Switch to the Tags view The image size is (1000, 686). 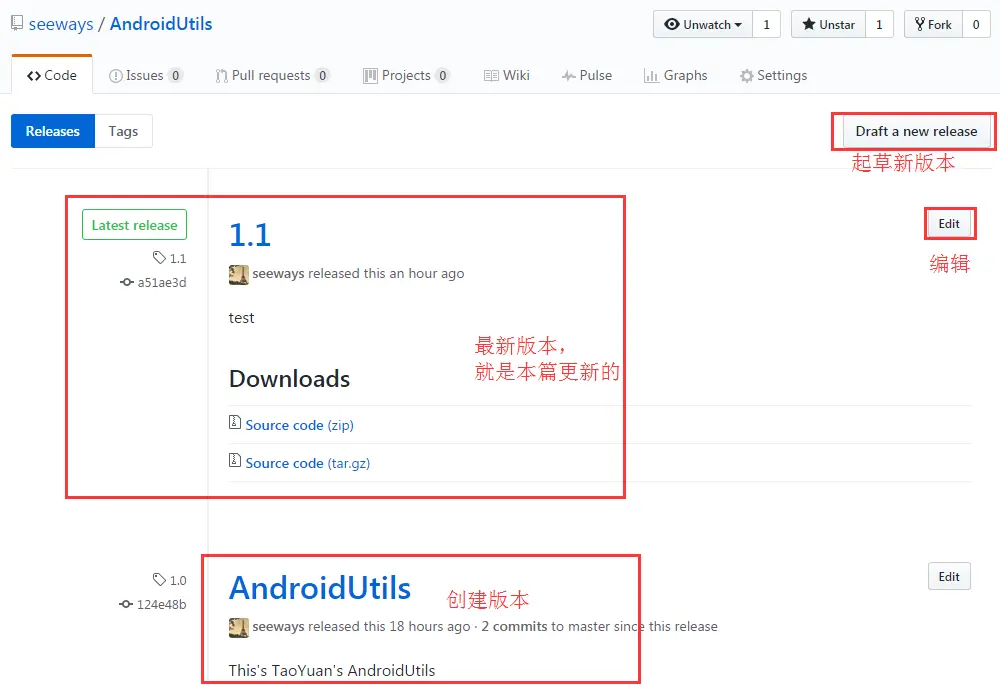coord(123,131)
